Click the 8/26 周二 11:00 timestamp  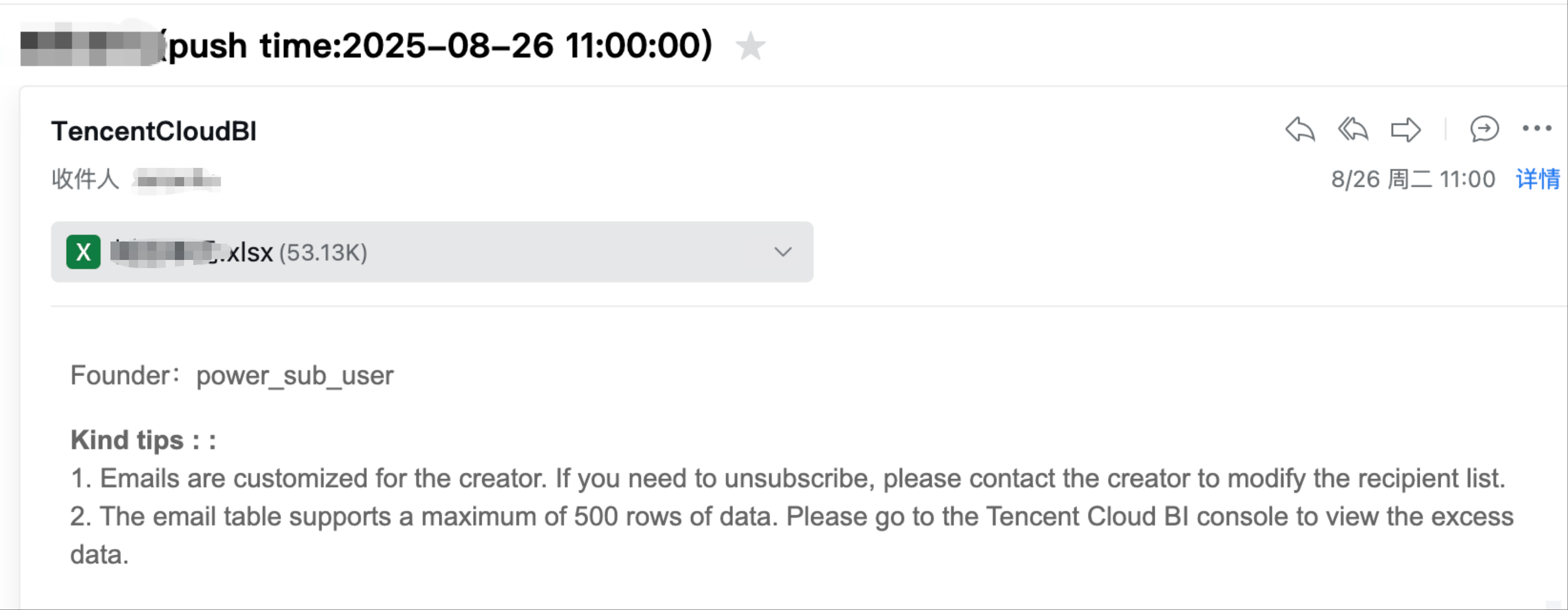point(1413,179)
